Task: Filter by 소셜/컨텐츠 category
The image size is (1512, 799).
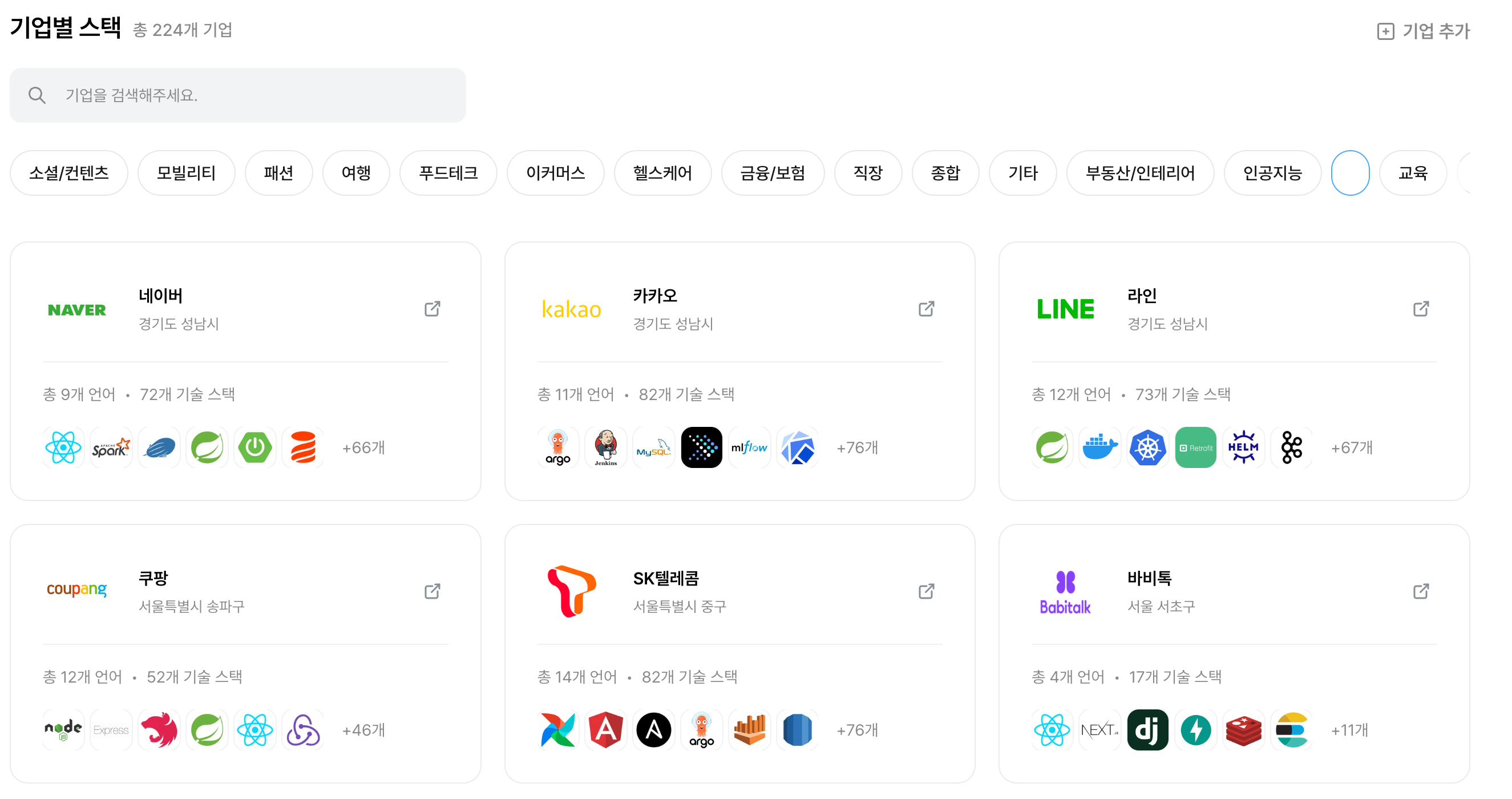Action: coord(68,172)
